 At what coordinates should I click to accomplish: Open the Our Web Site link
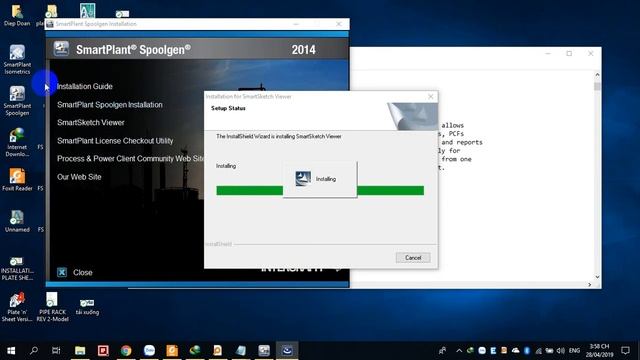click(79, 177)
